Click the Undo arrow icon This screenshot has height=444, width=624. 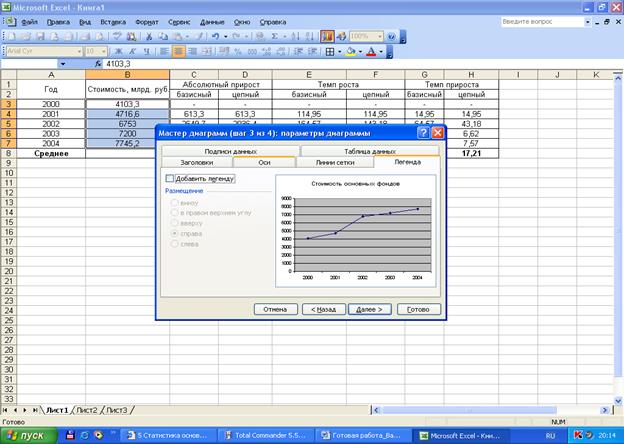215,35
